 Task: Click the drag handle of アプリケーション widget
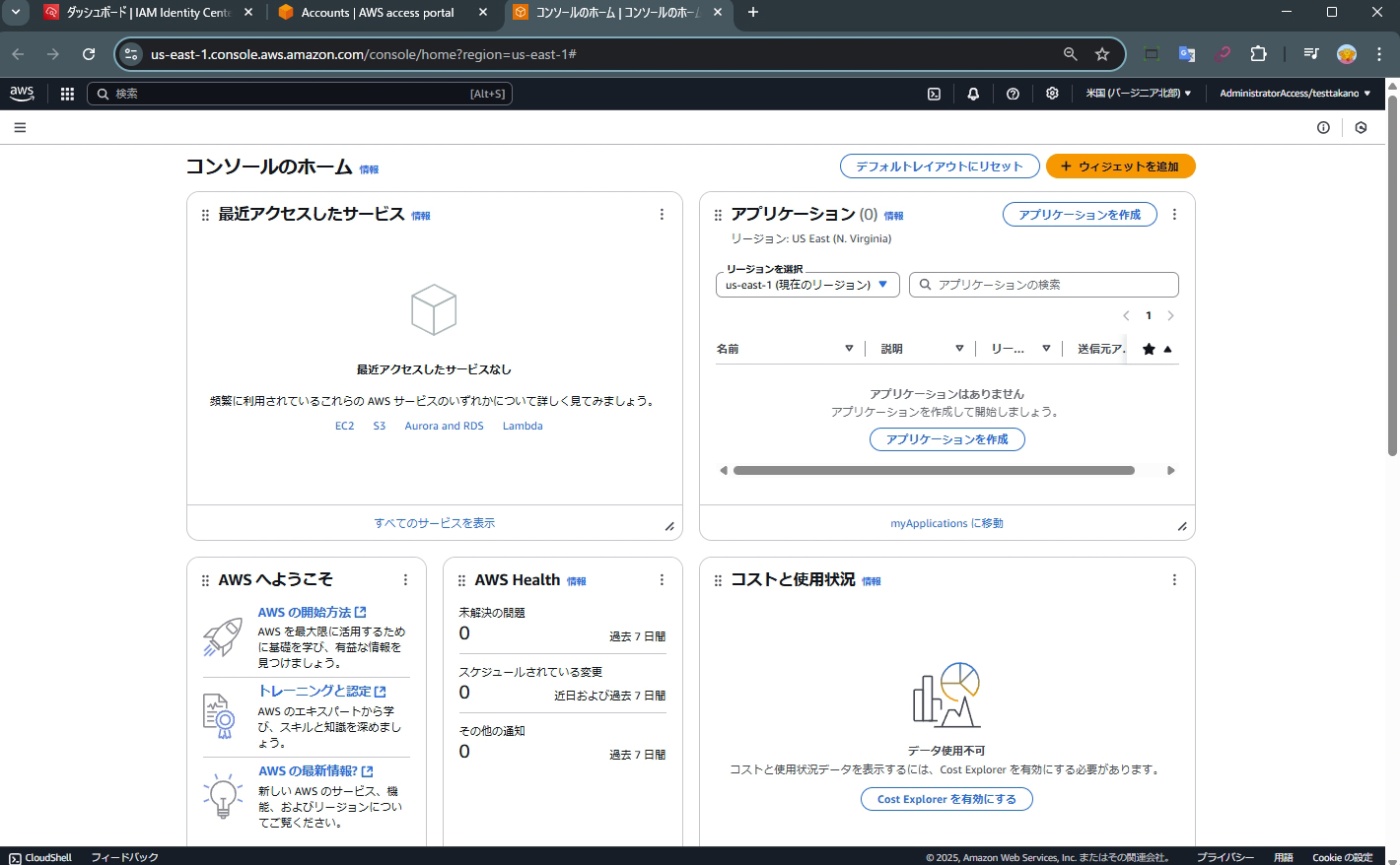click(718, 215)
